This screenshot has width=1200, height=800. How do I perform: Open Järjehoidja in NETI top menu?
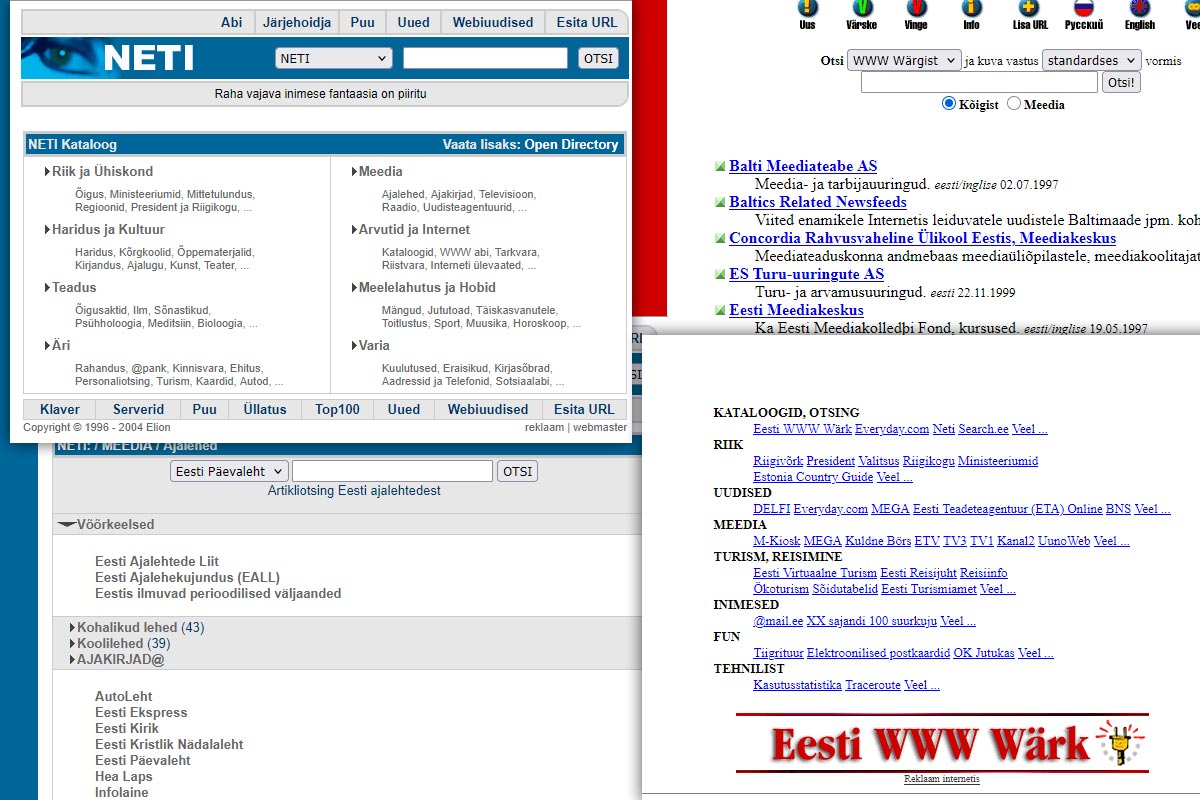pos(296,23)
